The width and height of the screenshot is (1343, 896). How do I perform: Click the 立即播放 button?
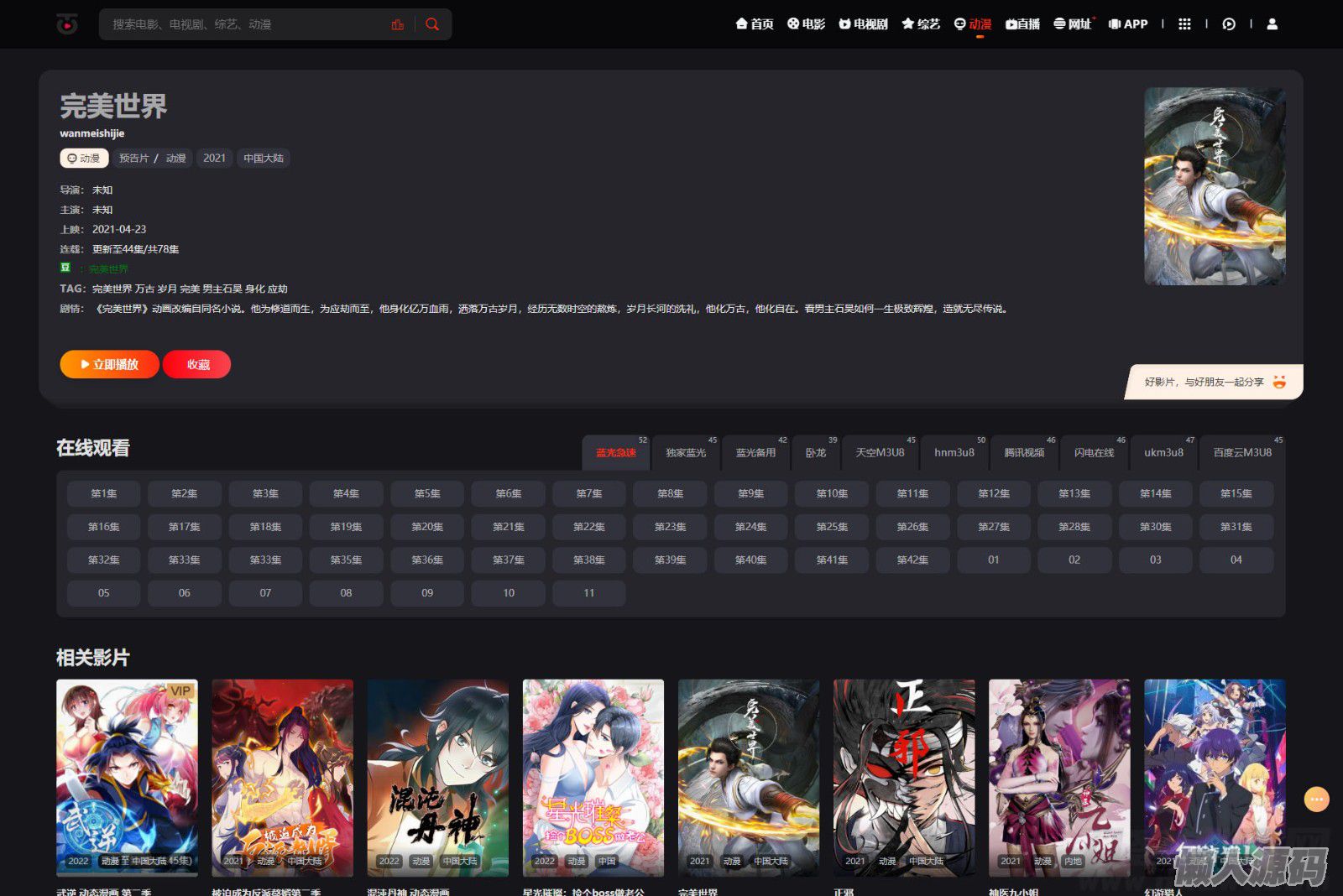pyautogui.click(x=109, y=364)
